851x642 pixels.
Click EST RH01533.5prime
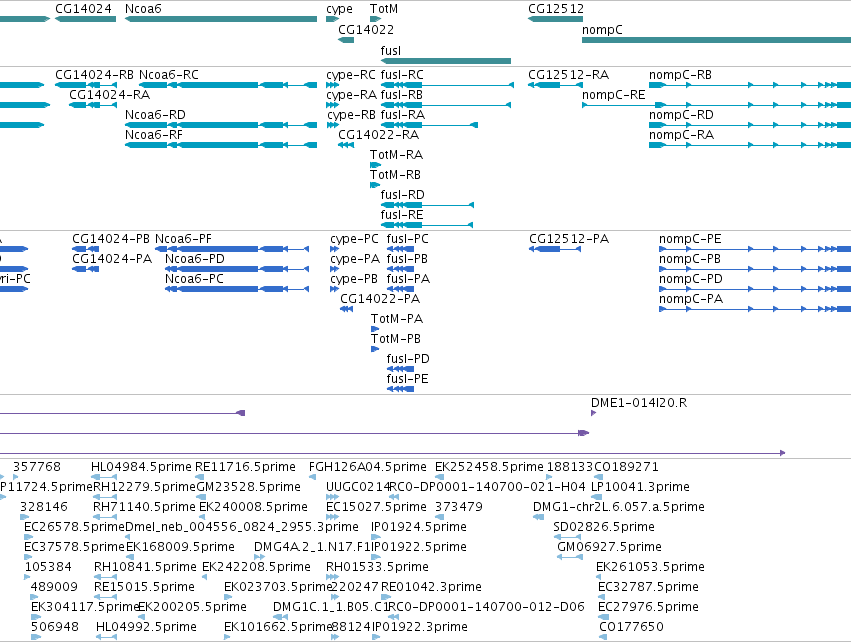(x=332, y=577)
